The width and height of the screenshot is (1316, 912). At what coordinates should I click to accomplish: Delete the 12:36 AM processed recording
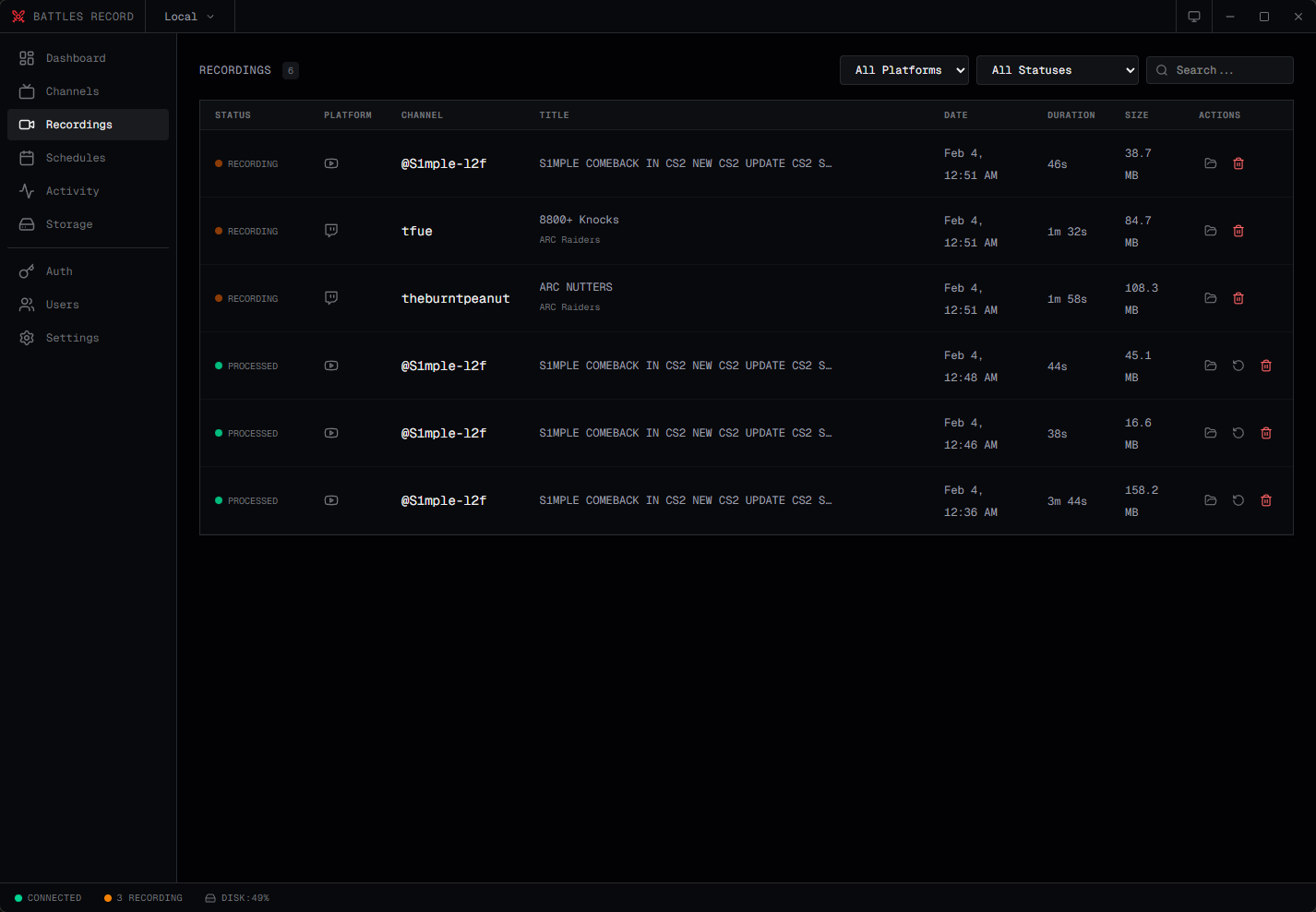1265,500
